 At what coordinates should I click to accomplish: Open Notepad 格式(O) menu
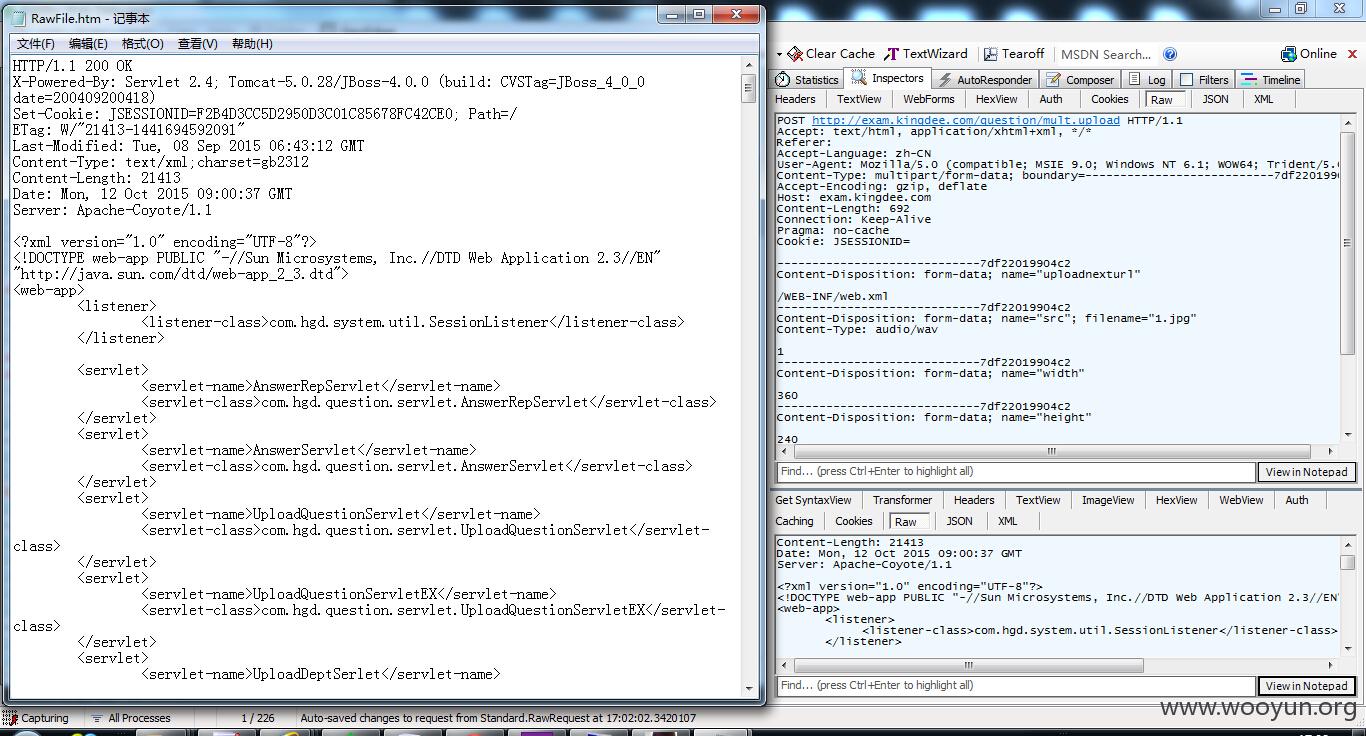(x=142, y=44)
